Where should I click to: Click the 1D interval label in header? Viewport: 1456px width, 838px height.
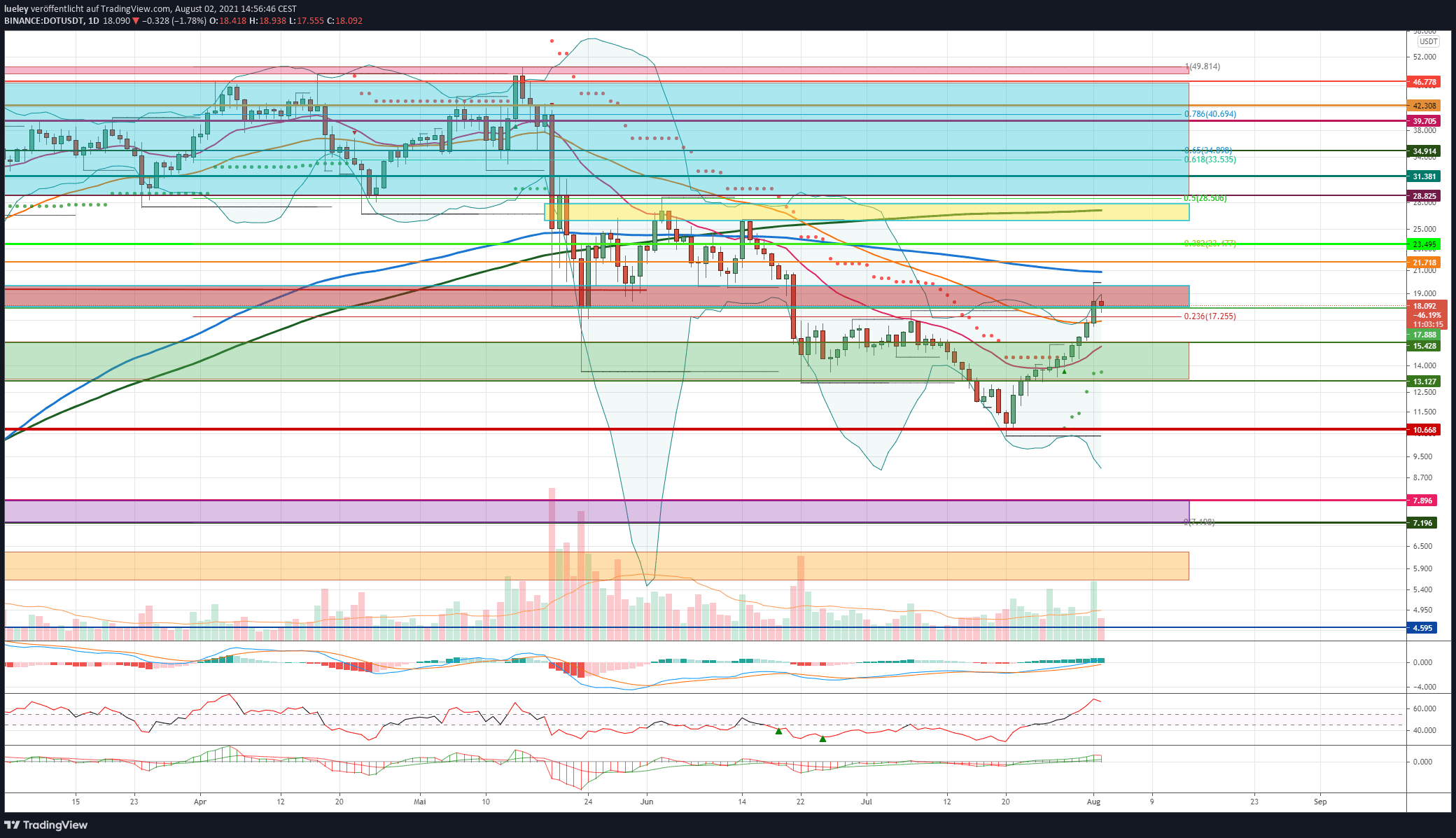(93, 21)
